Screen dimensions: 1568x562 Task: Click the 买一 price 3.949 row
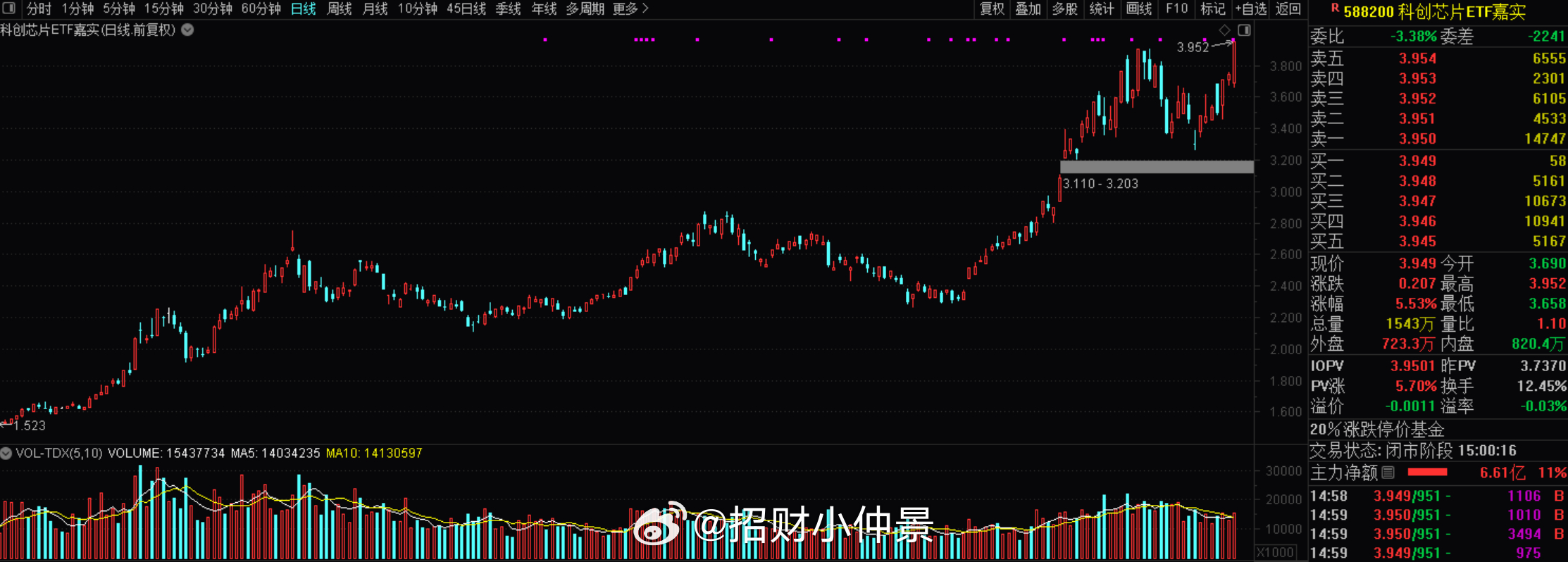[x=1438, y=161]
